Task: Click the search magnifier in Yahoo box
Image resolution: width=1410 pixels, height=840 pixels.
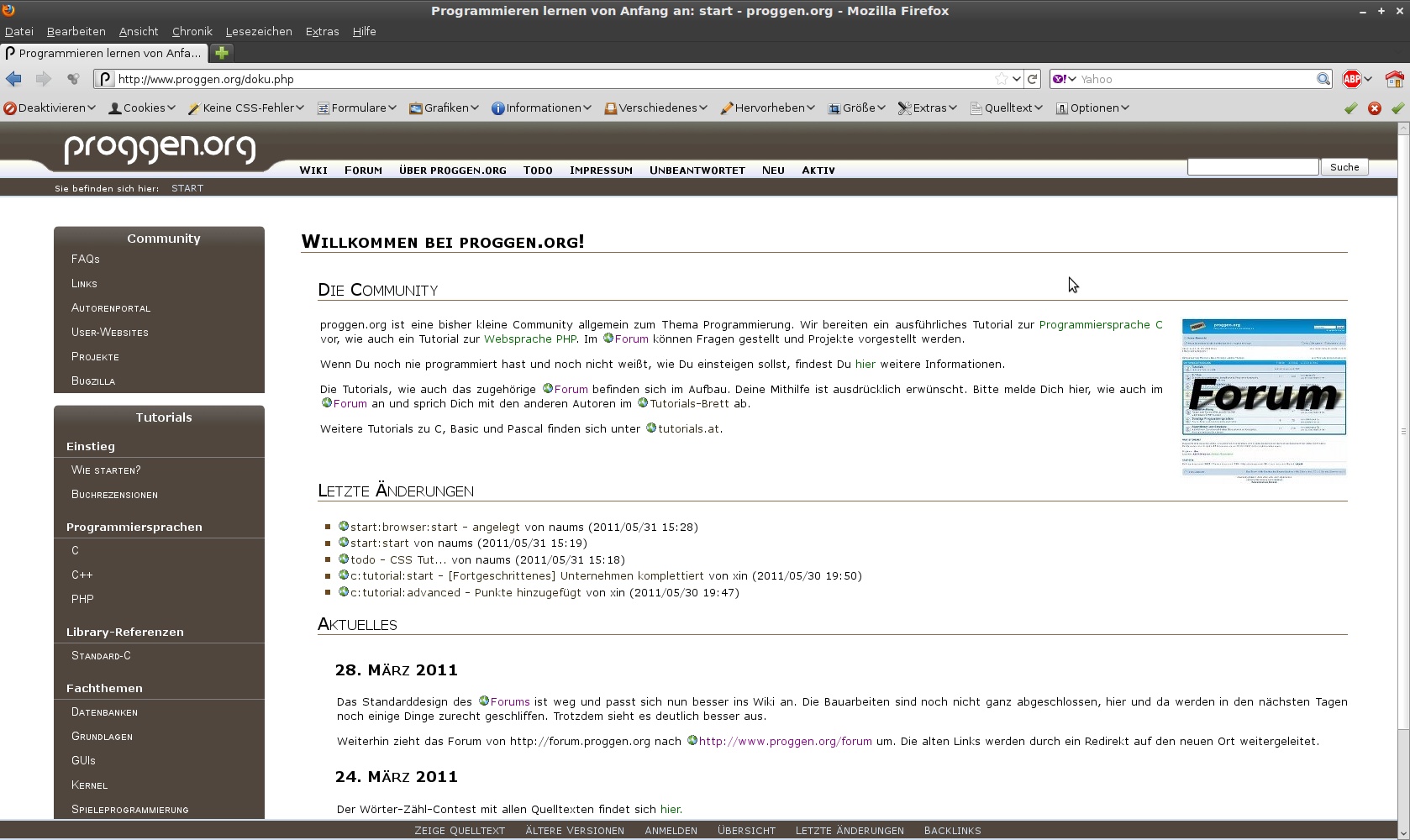Action: point(1323,79)
